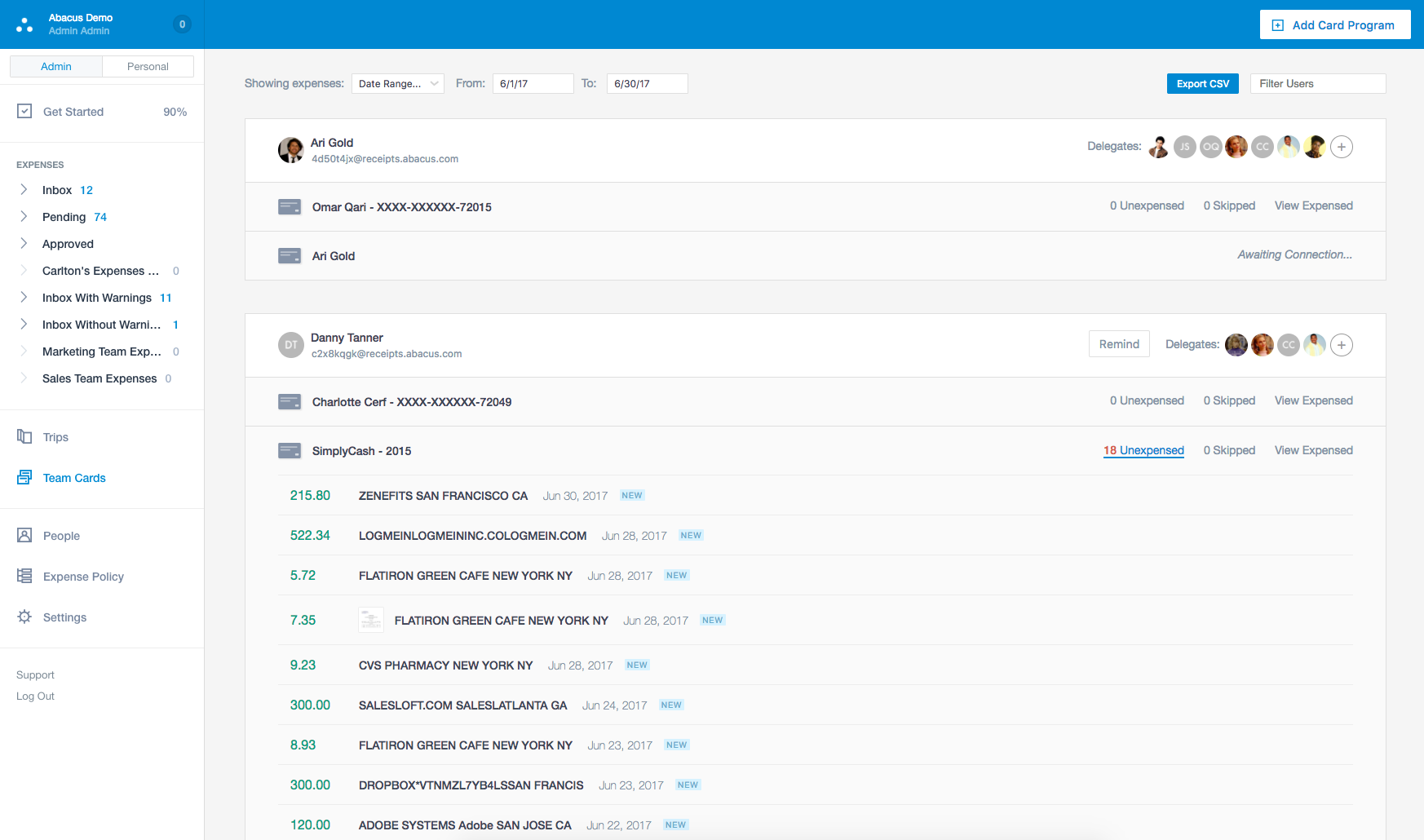Click the Team Cards sidebar icon

pyautogui.click(x=24, y=477)
